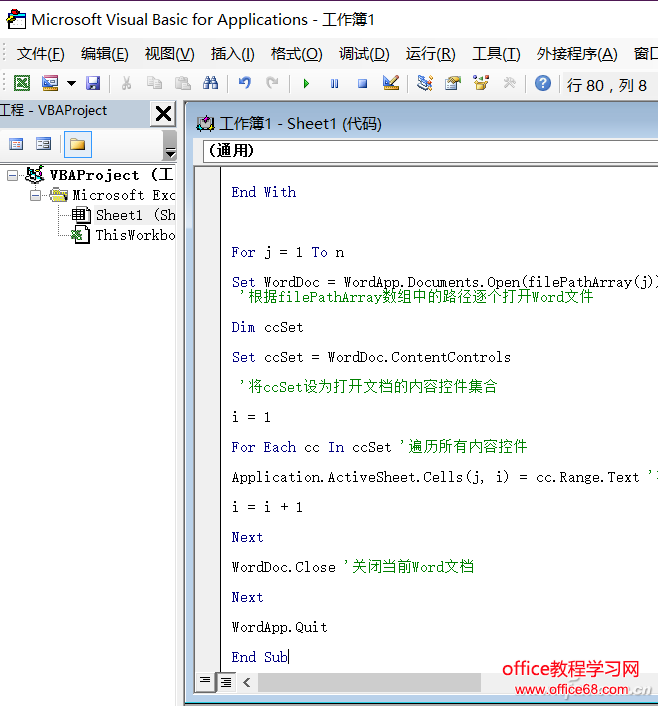The image size is (658, 706).
Task: Click the View Microsoft Excel toolbar icon
Action: (x=22, y=83)
